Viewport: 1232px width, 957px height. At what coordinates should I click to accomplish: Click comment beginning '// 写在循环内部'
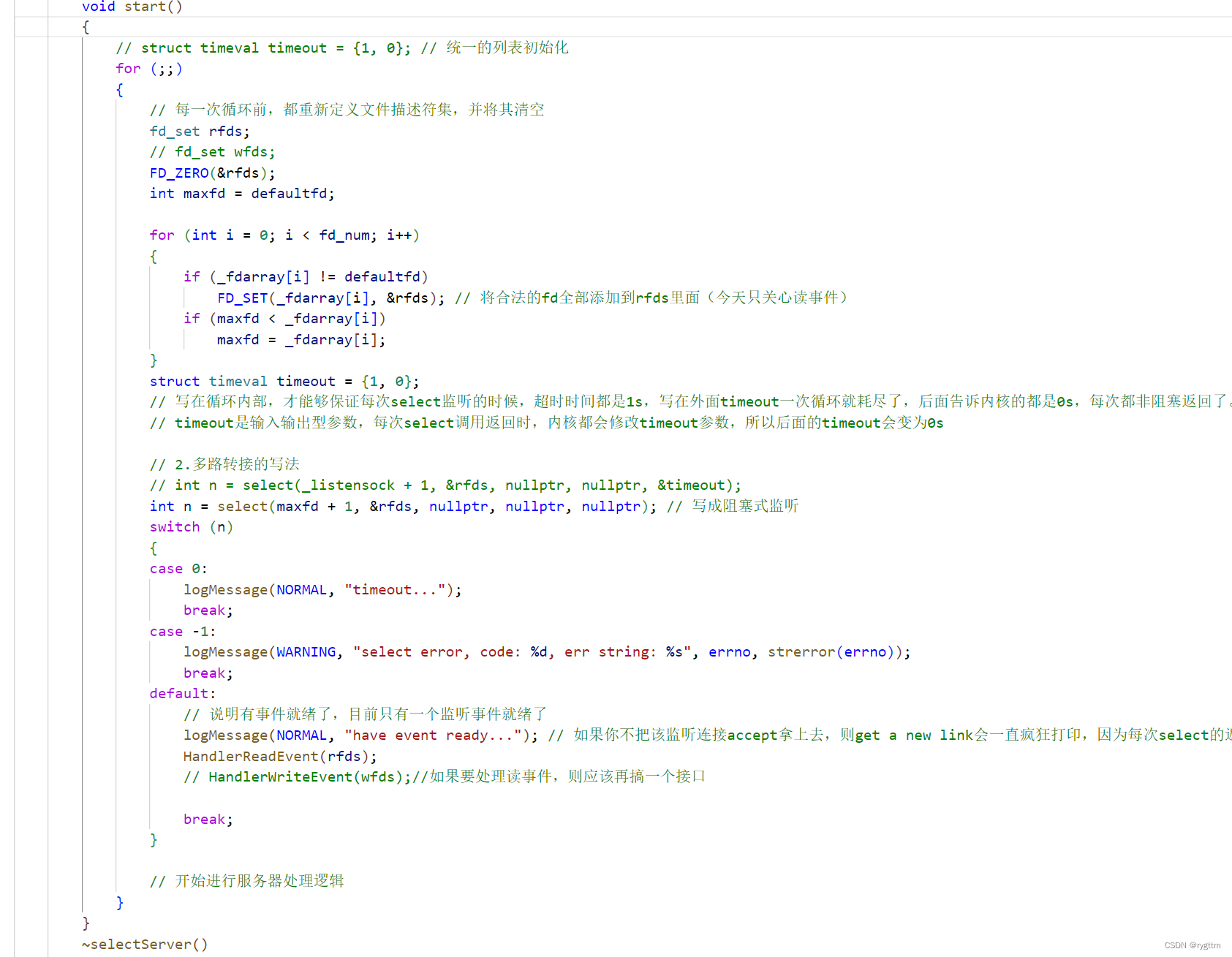coord(691,402)
